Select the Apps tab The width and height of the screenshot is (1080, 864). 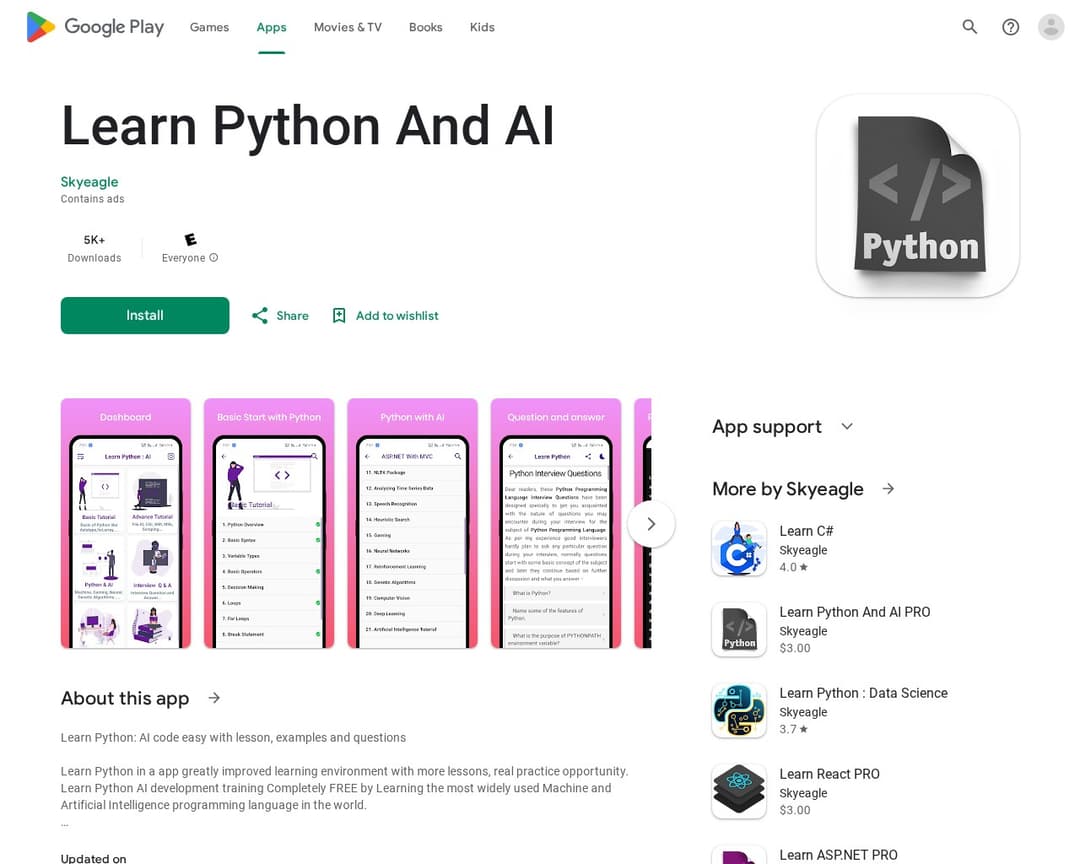tap(271, 27)
